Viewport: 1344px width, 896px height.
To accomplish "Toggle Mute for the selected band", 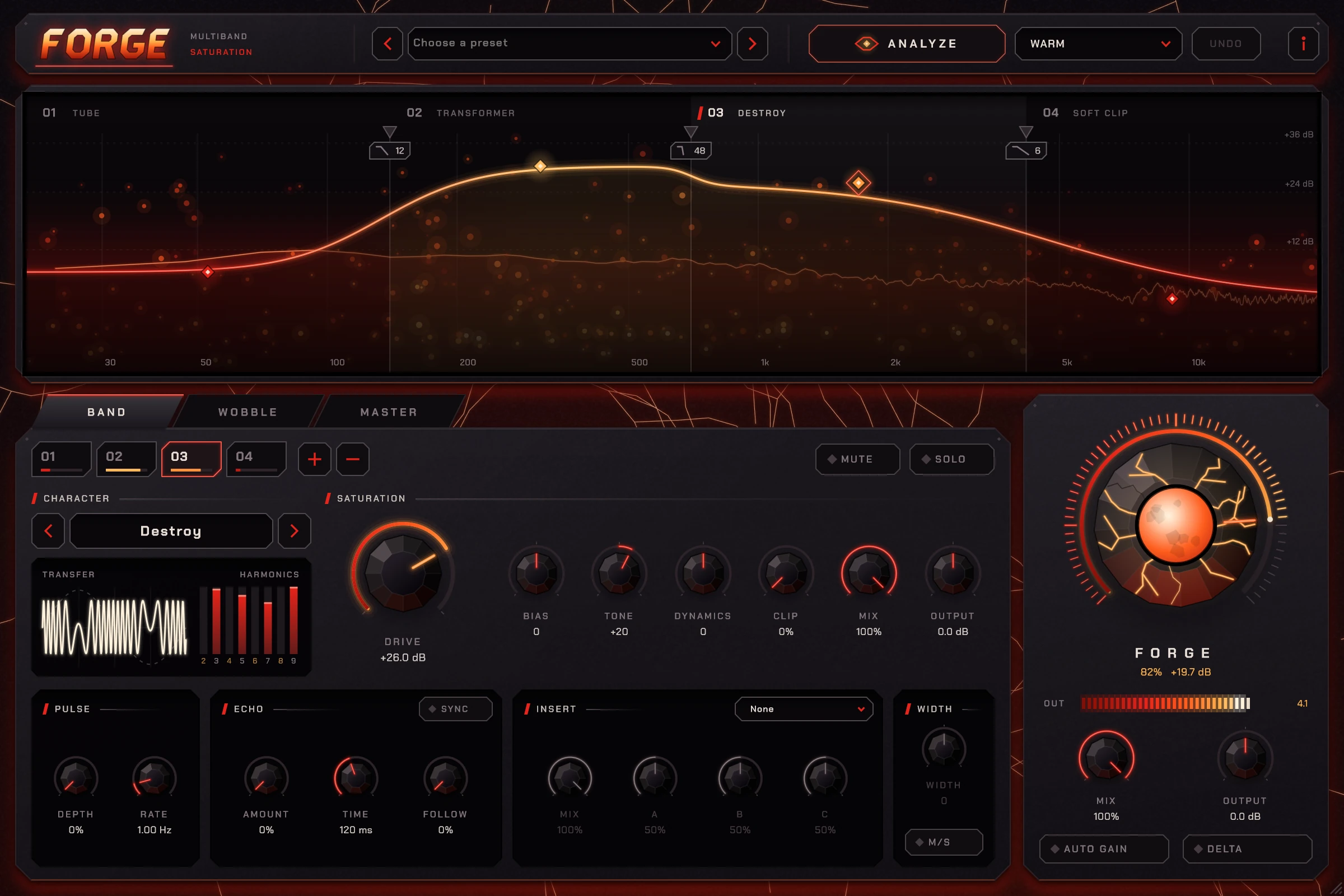I will tap(857, 459).
